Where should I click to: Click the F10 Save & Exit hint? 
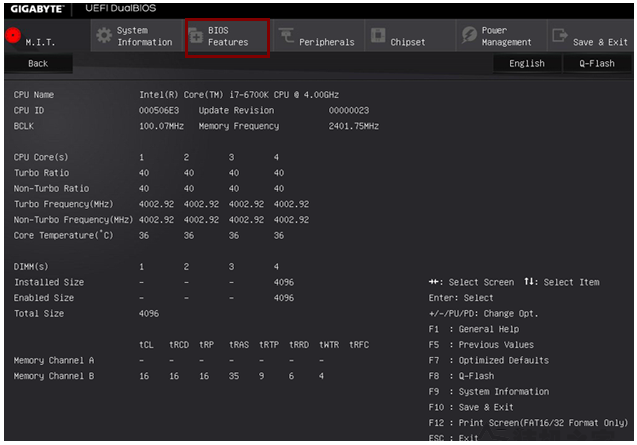pyautogui.click(x=471, y=407)
